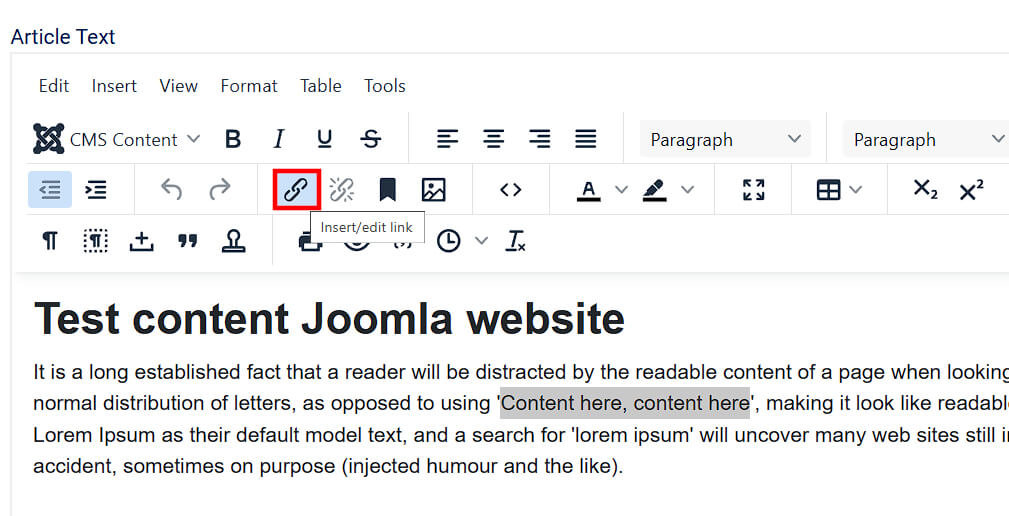The width and height of the screenshot is (1009, 516).
Task: Open the first Paragraph format dropdown
Action: (x=725, y=140)
